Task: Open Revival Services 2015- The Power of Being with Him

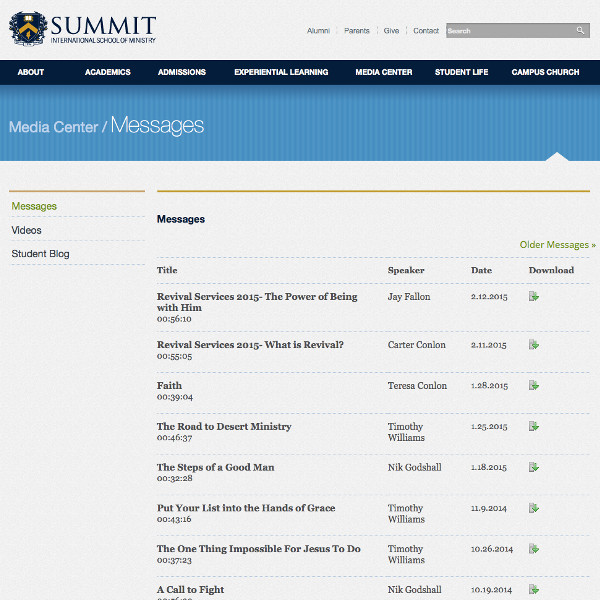Action: point(257,302)
